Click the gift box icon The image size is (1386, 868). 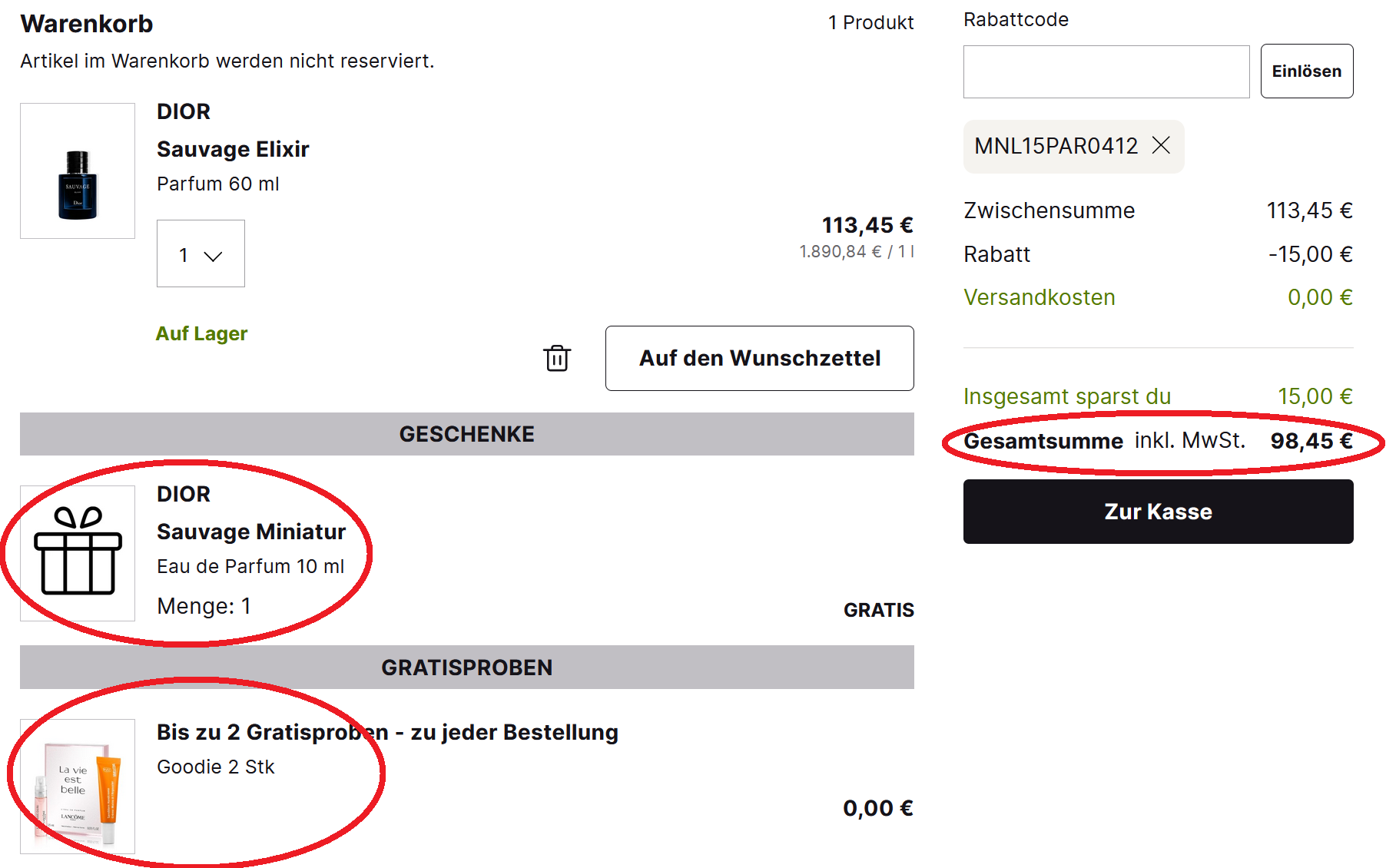tap(78, 552)
